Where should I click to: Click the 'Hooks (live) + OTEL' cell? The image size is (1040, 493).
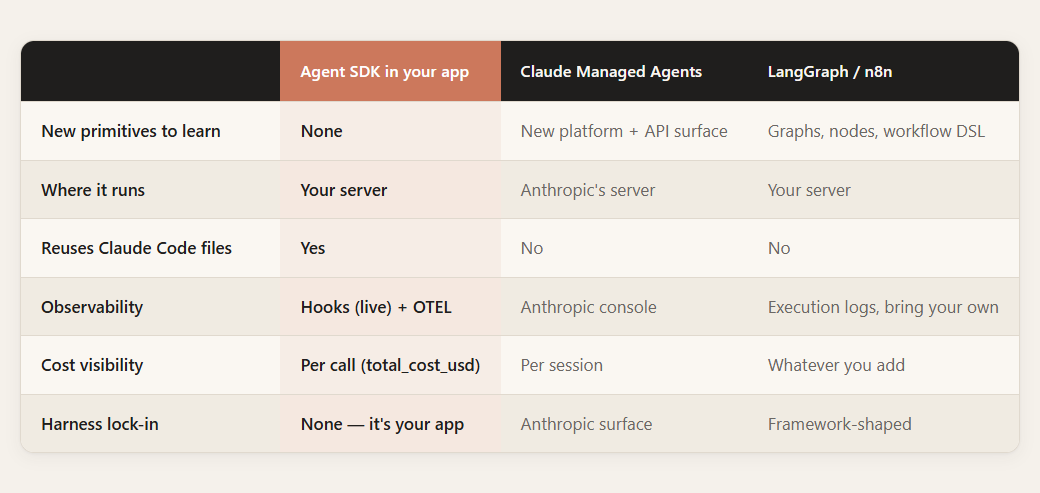click(376, 307)
